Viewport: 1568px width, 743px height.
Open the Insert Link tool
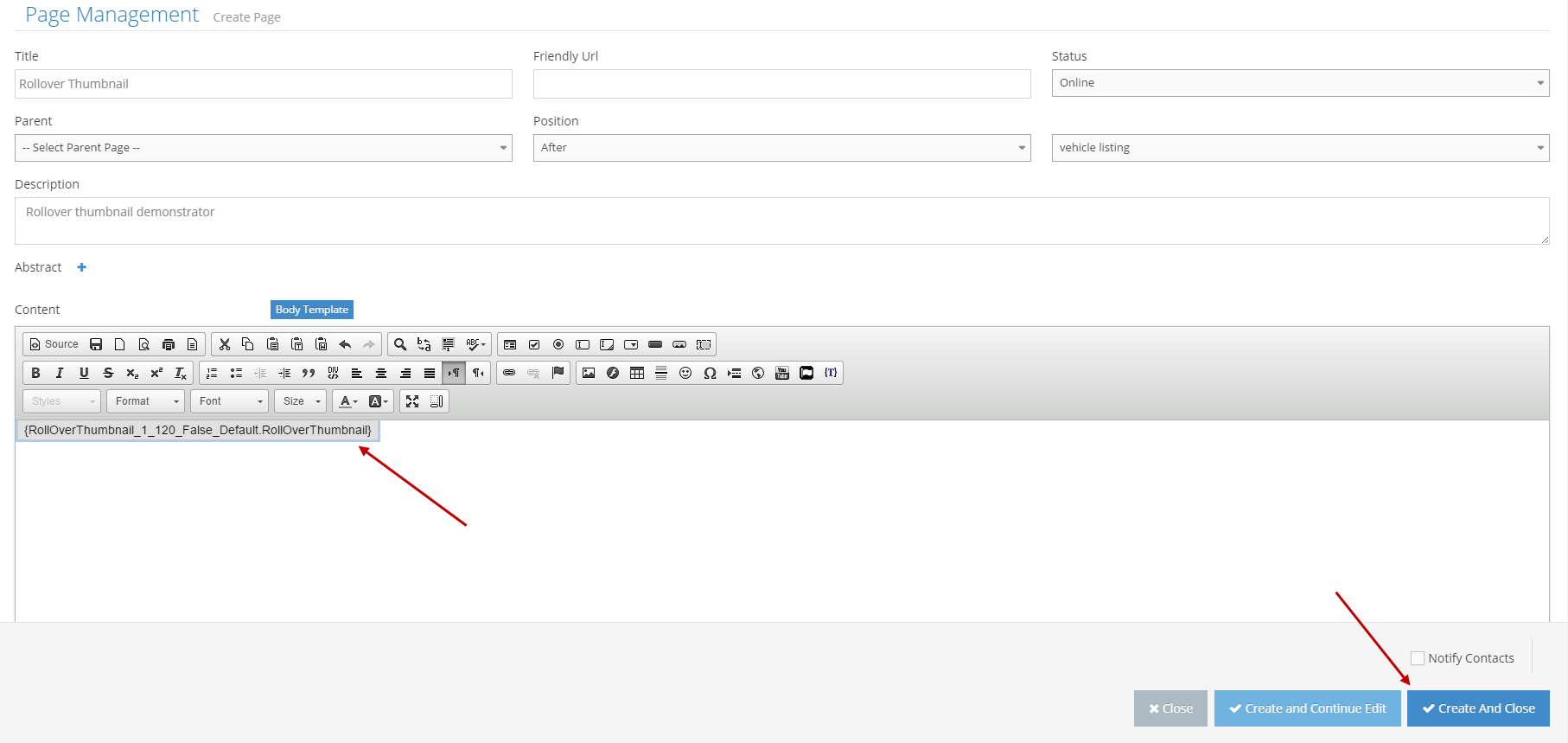coord(509,373)
